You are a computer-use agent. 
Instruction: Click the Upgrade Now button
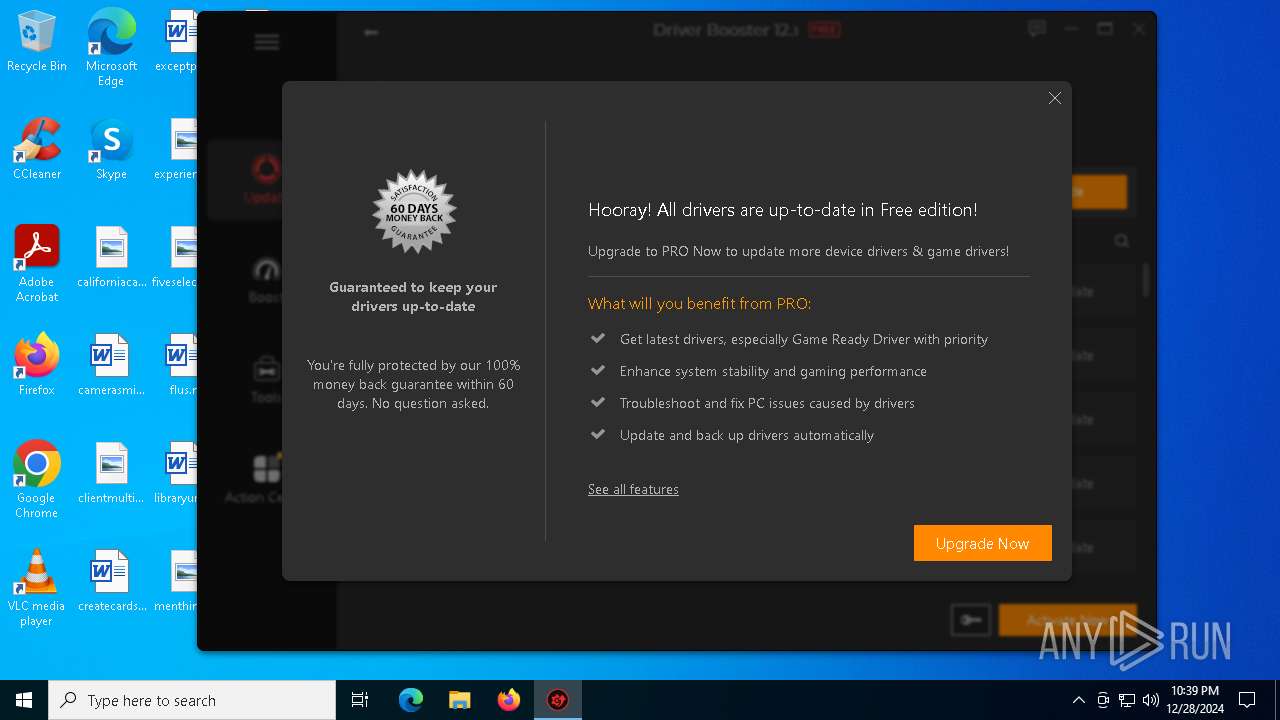point(982,543)
